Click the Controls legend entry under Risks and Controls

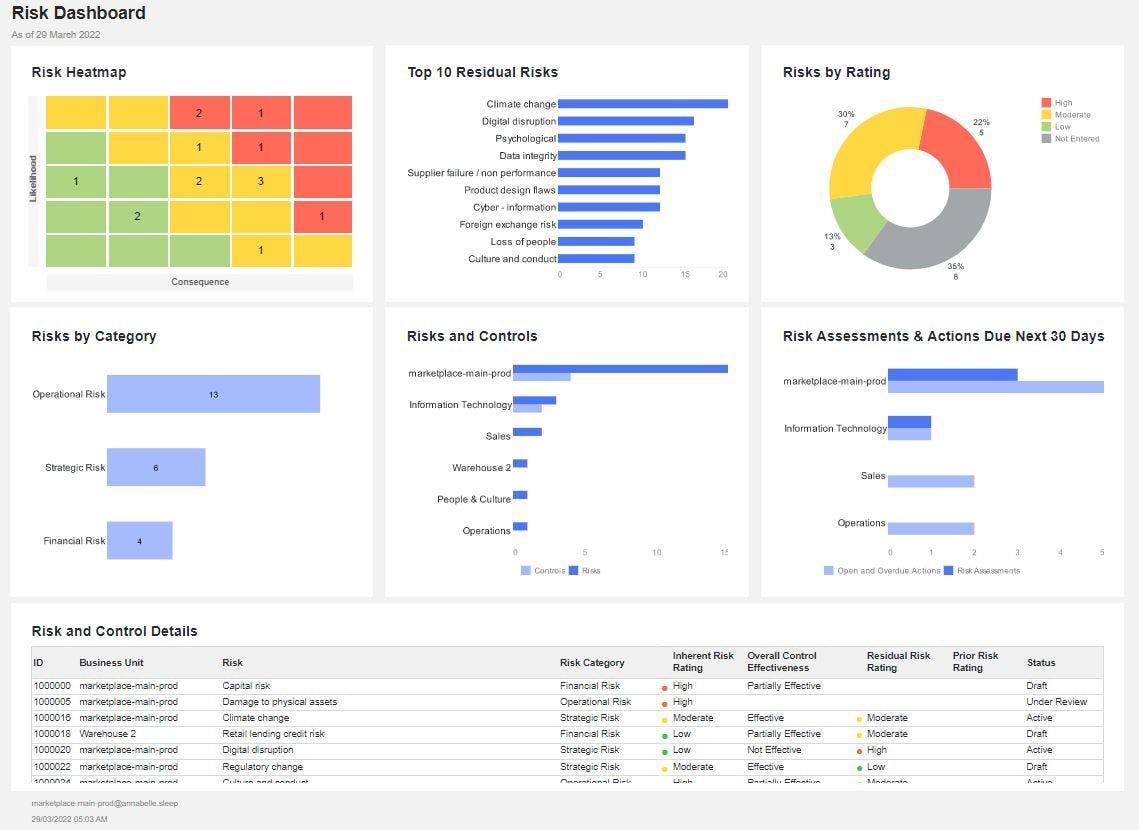pos(543,571)
